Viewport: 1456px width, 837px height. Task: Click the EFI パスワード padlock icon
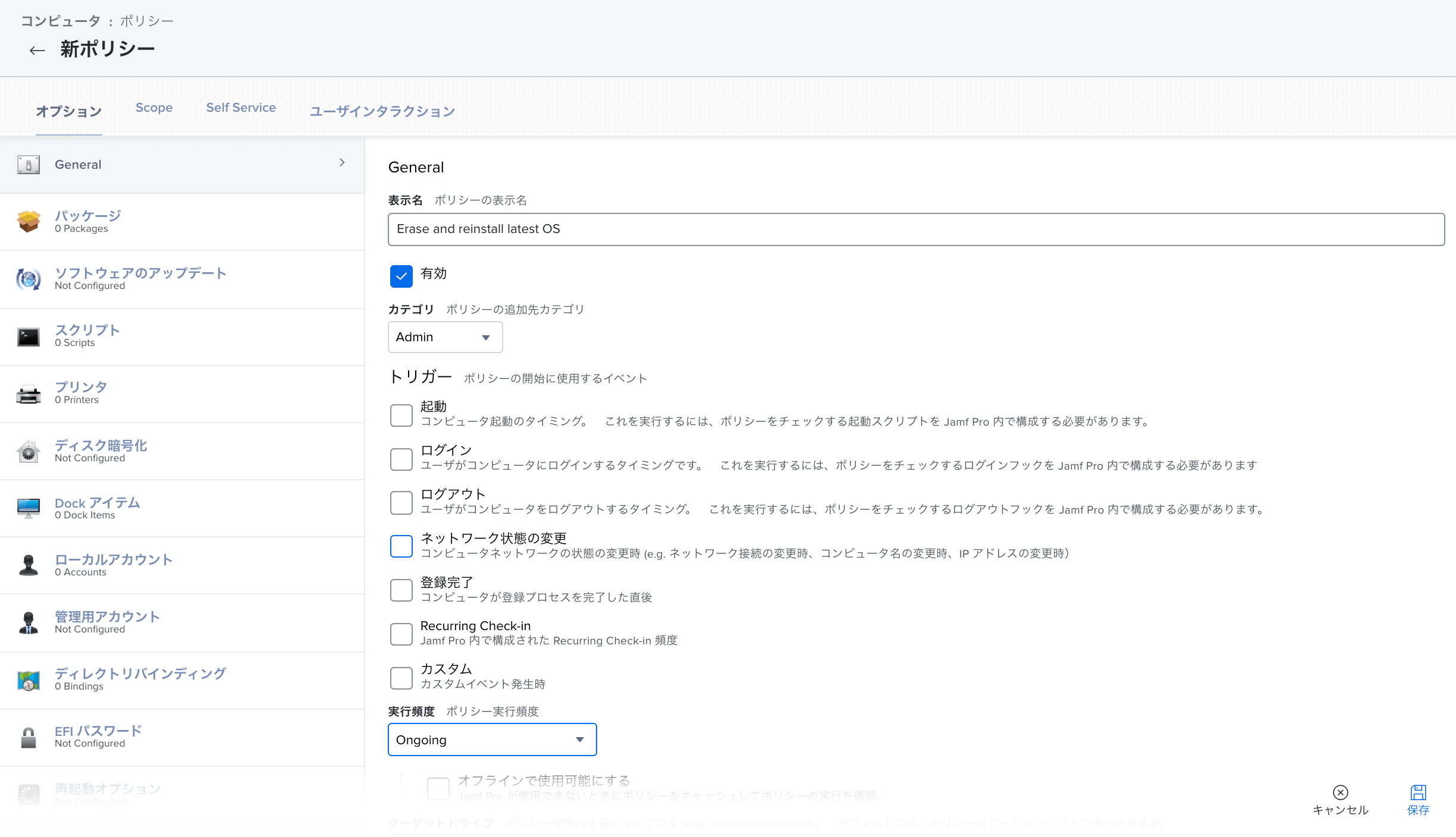coord(29,737)
